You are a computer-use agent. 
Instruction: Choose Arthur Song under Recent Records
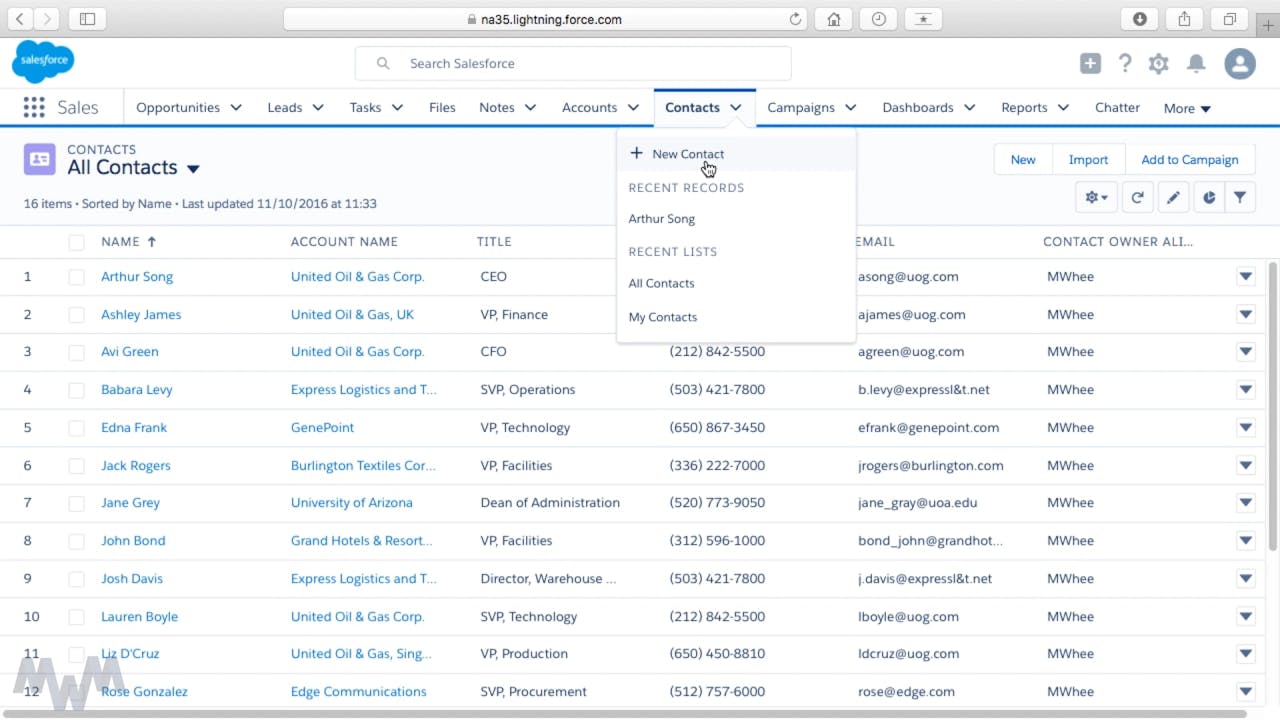click(661, 219)
